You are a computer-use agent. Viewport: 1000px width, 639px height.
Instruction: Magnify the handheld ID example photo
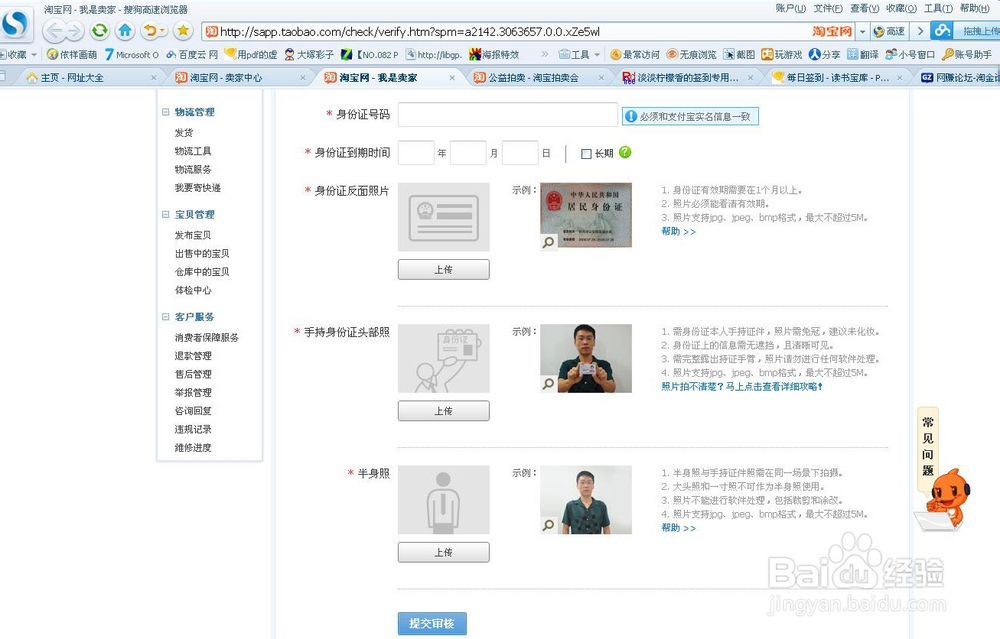tap(548, 384)
